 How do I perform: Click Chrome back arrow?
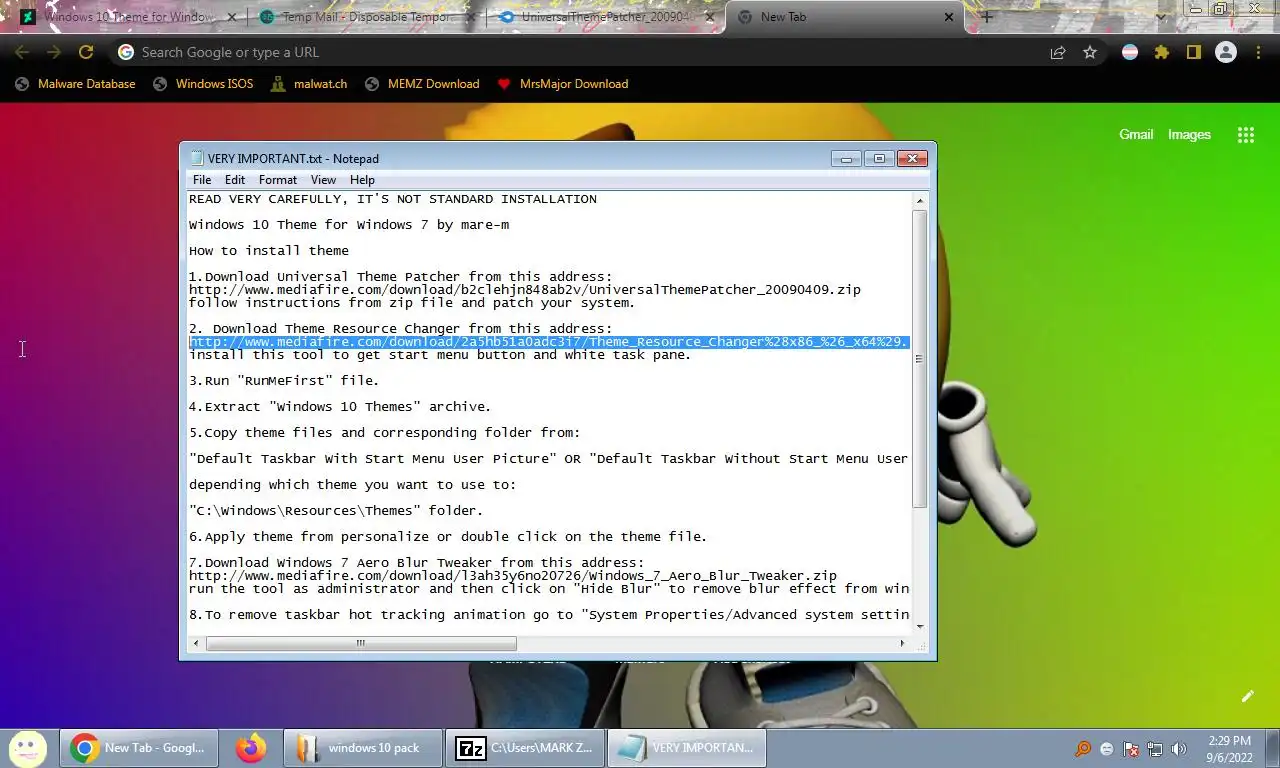coord(22,52)
